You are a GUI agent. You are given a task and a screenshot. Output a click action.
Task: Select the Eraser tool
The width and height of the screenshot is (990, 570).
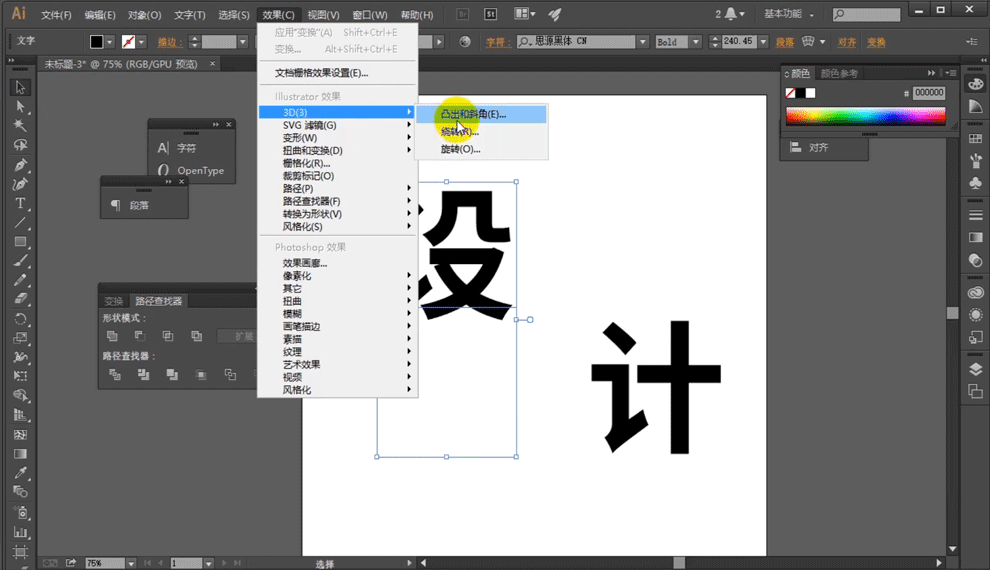tap(20, 299)
